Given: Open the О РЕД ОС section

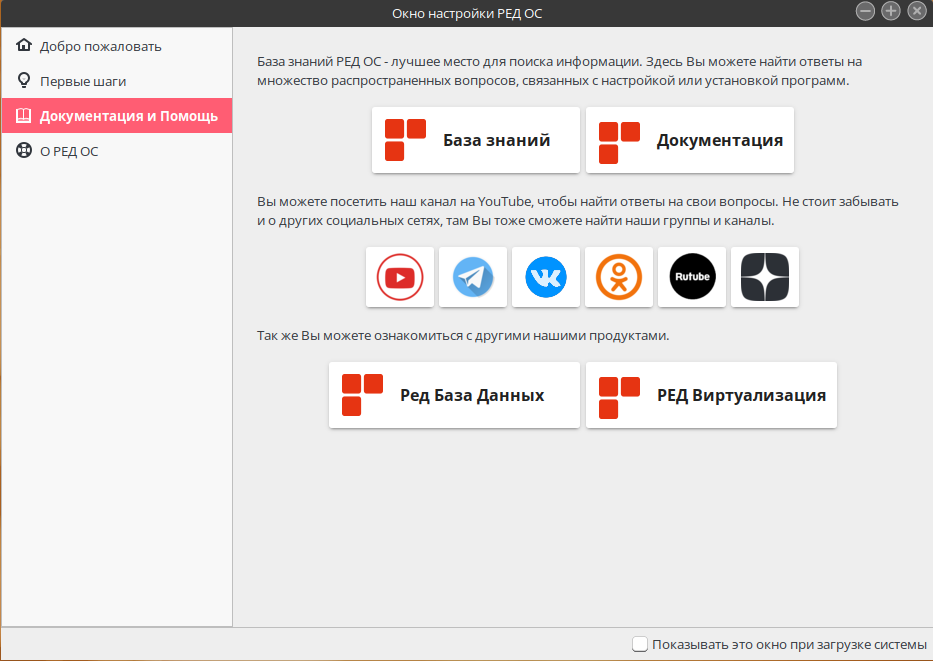Looking at the screenshot, I should pyautogui.click(x=117, y=151).
